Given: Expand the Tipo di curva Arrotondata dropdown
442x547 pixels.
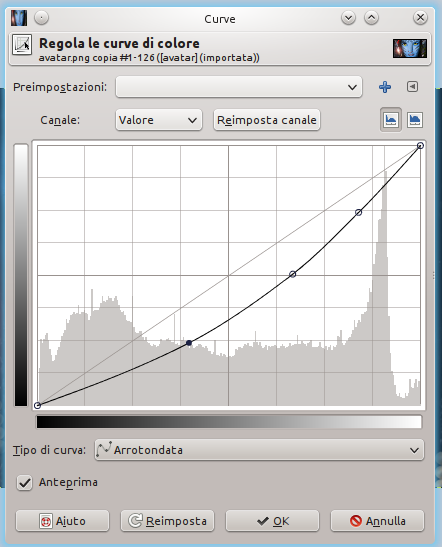Looking at the screenshot, I should click(x=259, y=450).
